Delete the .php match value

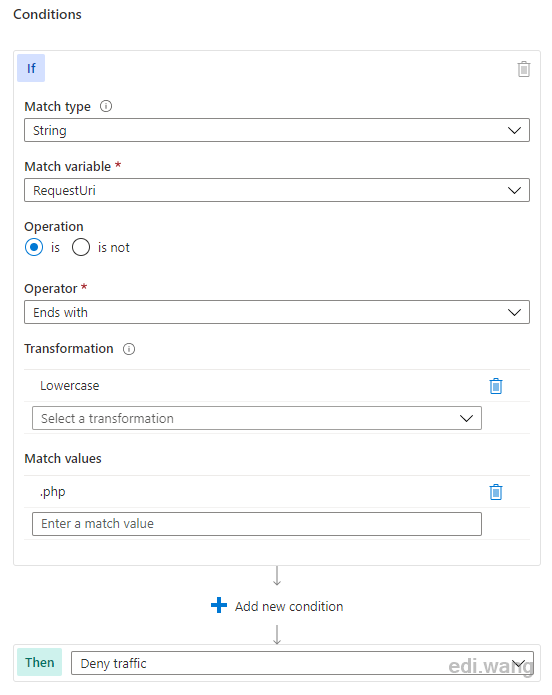tap(496, 492)
